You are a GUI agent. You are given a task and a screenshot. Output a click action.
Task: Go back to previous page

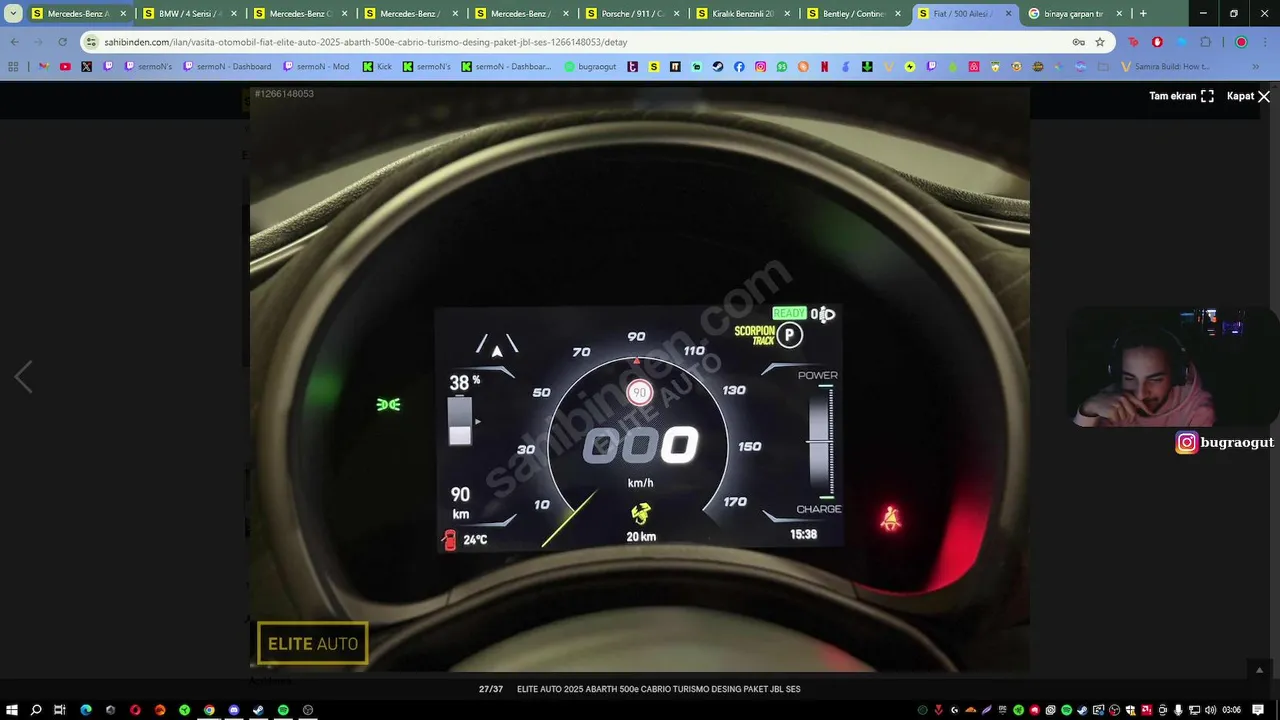[x=14, y=42]
